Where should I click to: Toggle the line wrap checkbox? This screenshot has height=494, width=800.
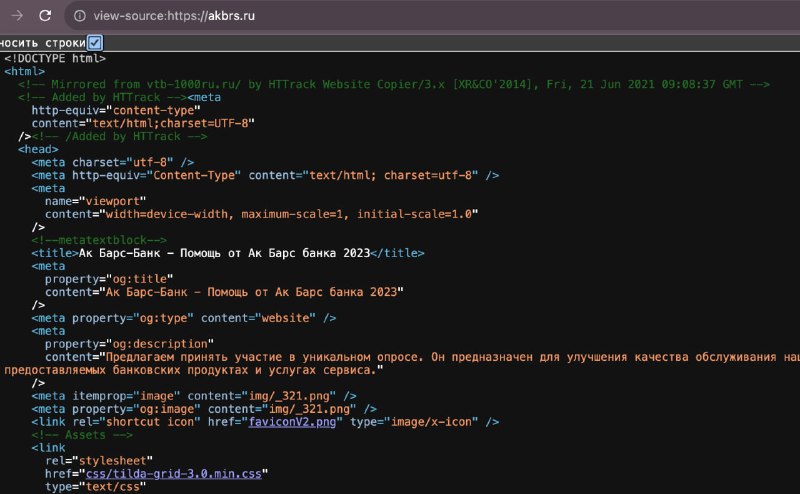coord(95,42)
